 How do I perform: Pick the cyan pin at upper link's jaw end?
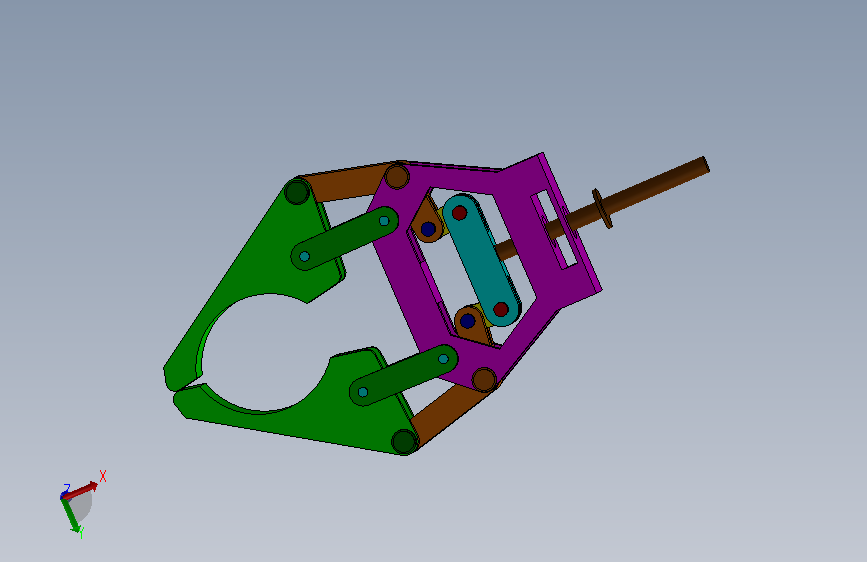pos(304,256)
